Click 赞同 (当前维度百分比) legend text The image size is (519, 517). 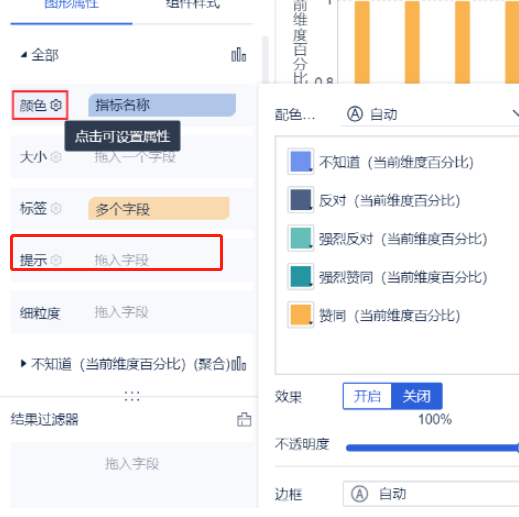pyautogui.click(x=390, y=315)
